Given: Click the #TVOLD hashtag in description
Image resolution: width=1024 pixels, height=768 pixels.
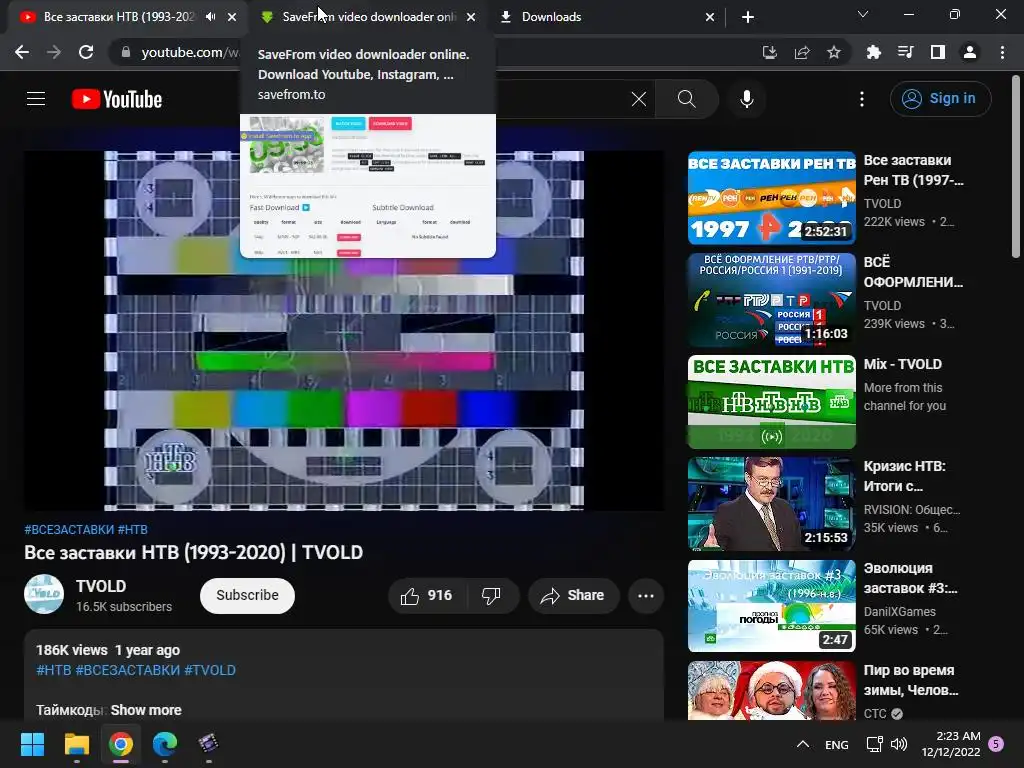Looking at the screenshot, I should coord(210,671).
